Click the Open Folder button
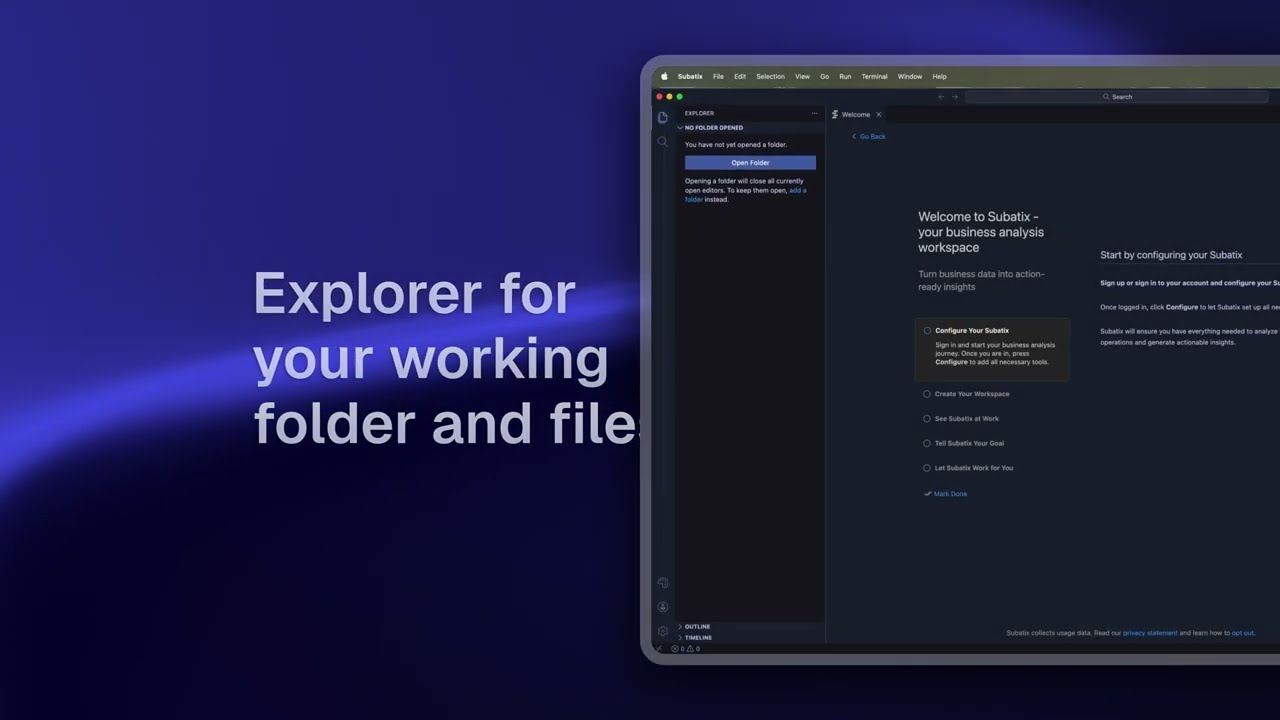The image size is (1280, 720). pyautogui.click(x=750, y=162)
